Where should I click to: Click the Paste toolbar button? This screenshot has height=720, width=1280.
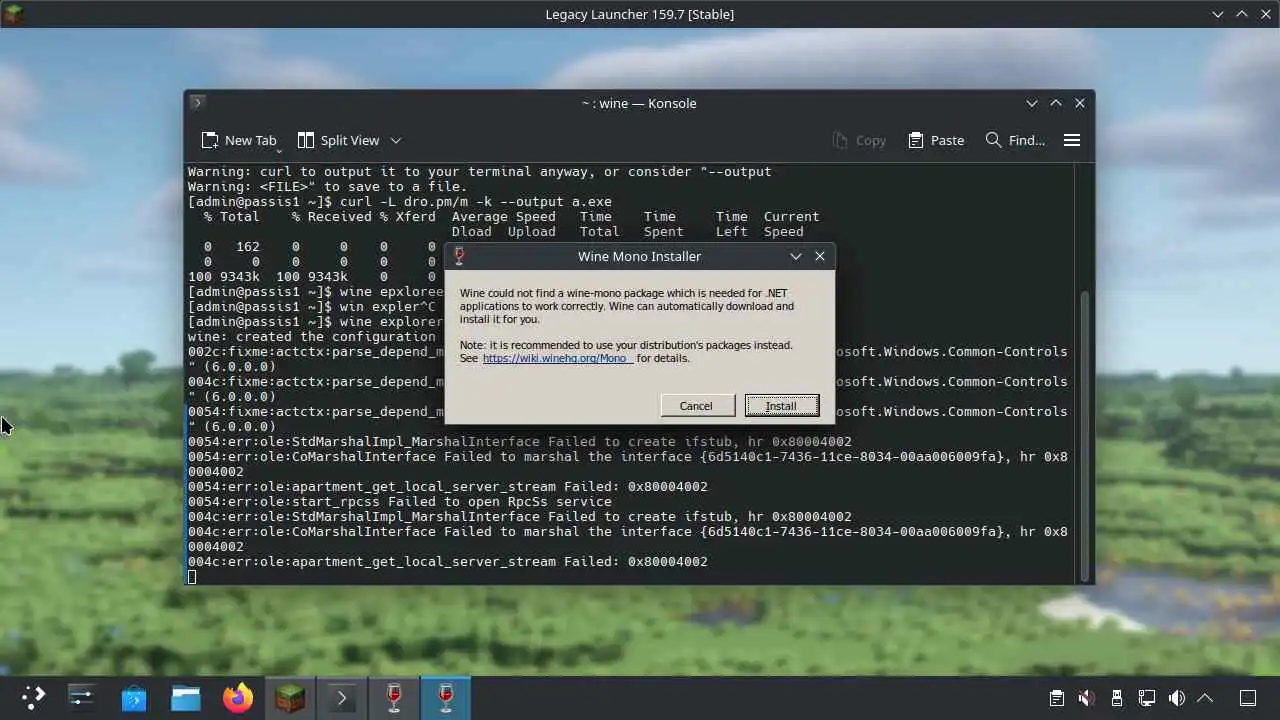click(x=936, y=140)
